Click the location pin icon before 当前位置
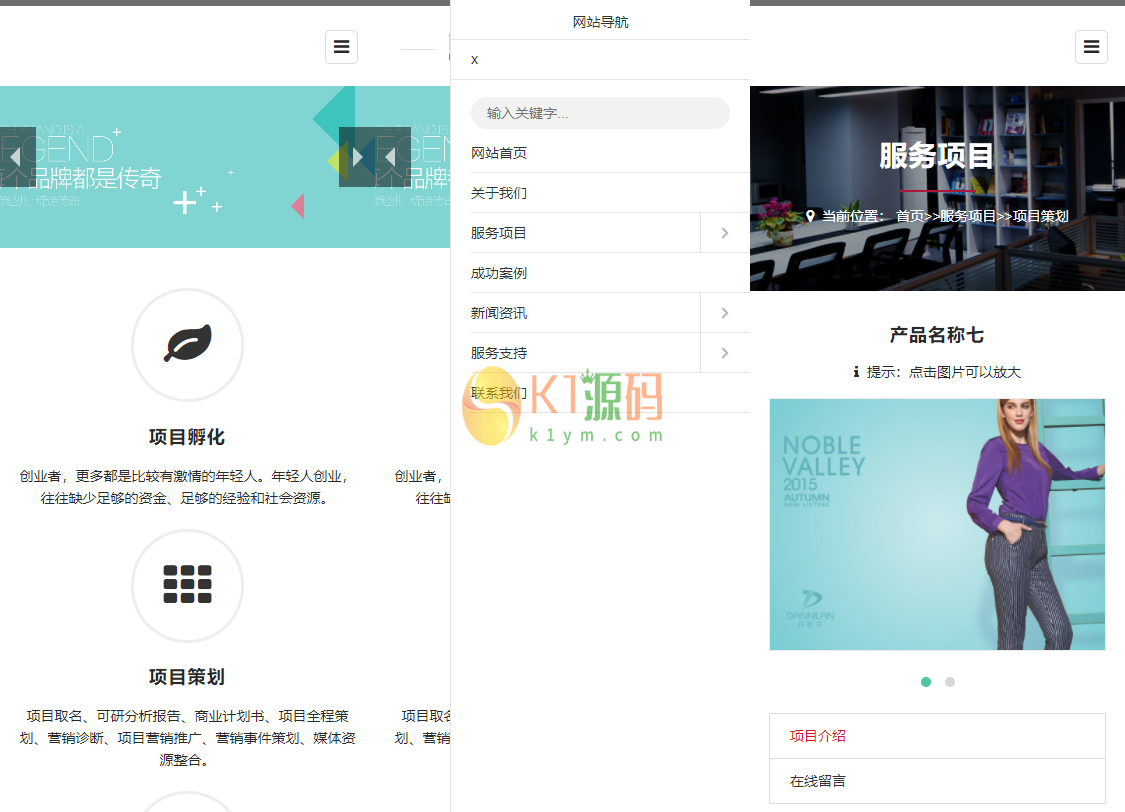 click(x=810, y=215)
